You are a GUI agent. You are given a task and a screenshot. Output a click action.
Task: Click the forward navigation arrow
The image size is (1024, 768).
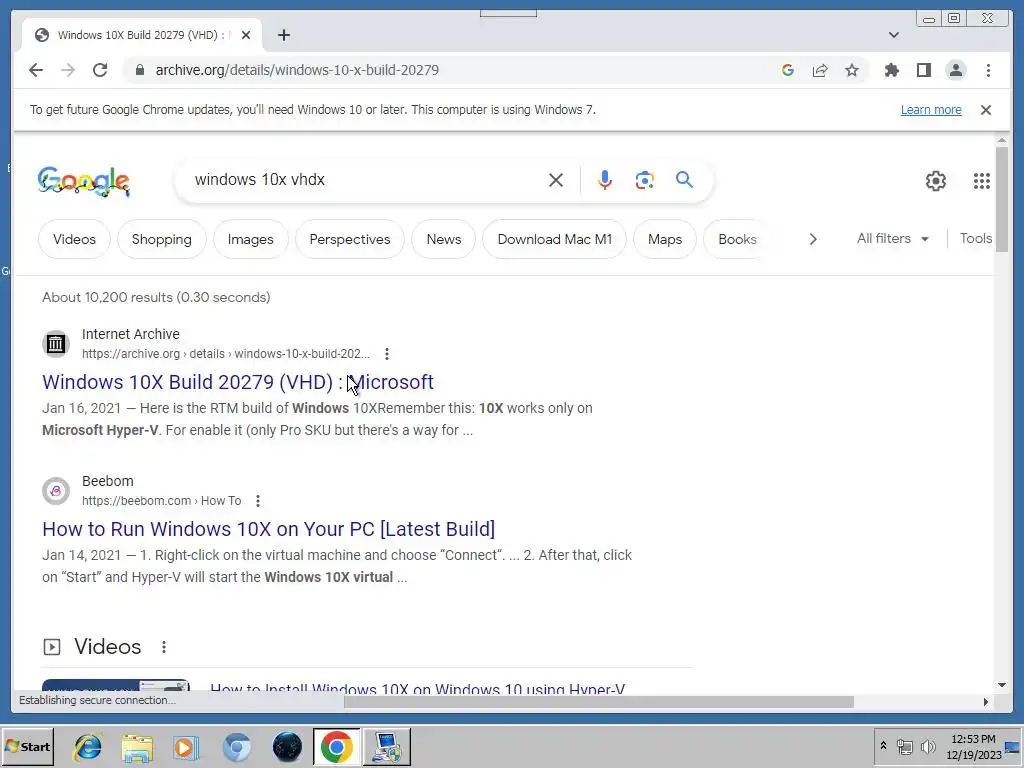pyautogui.click(x=68, y=70)
